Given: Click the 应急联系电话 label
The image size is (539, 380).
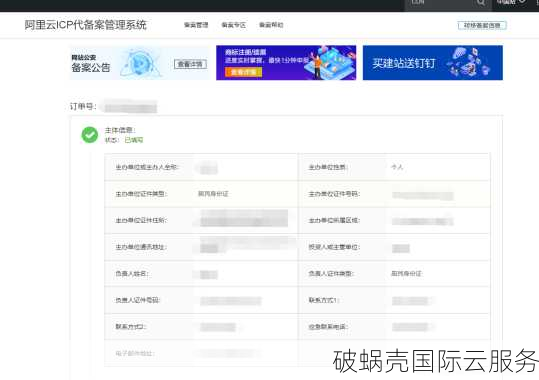Looking at the screenshot, I should [328, 327].
